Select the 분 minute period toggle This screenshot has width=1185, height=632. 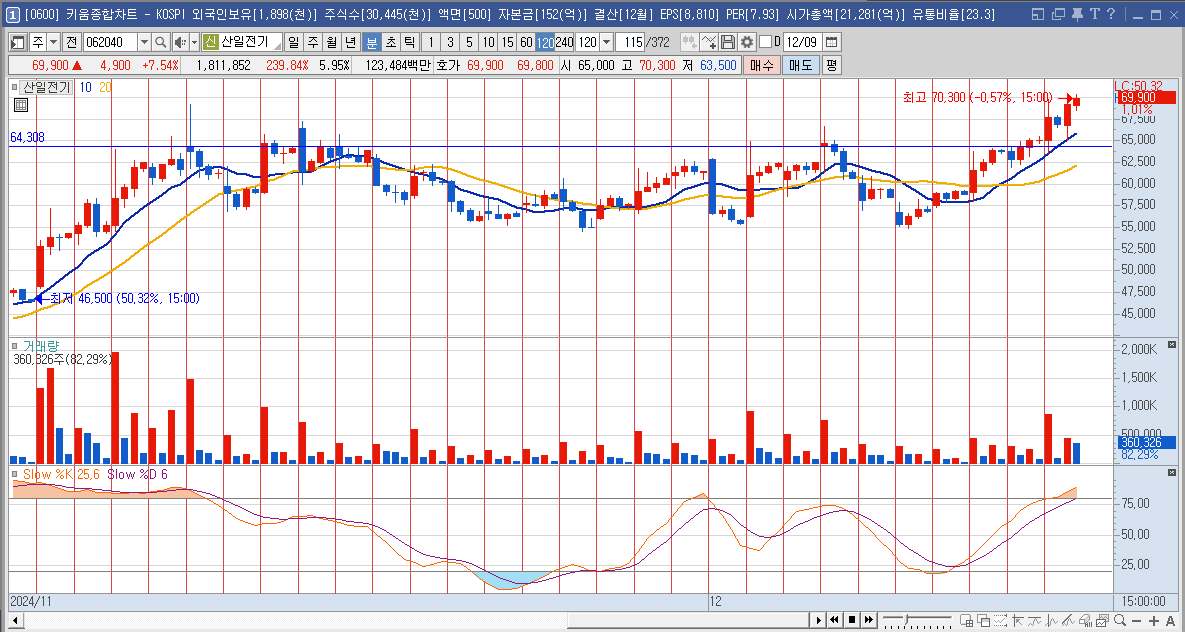point(372,42)
